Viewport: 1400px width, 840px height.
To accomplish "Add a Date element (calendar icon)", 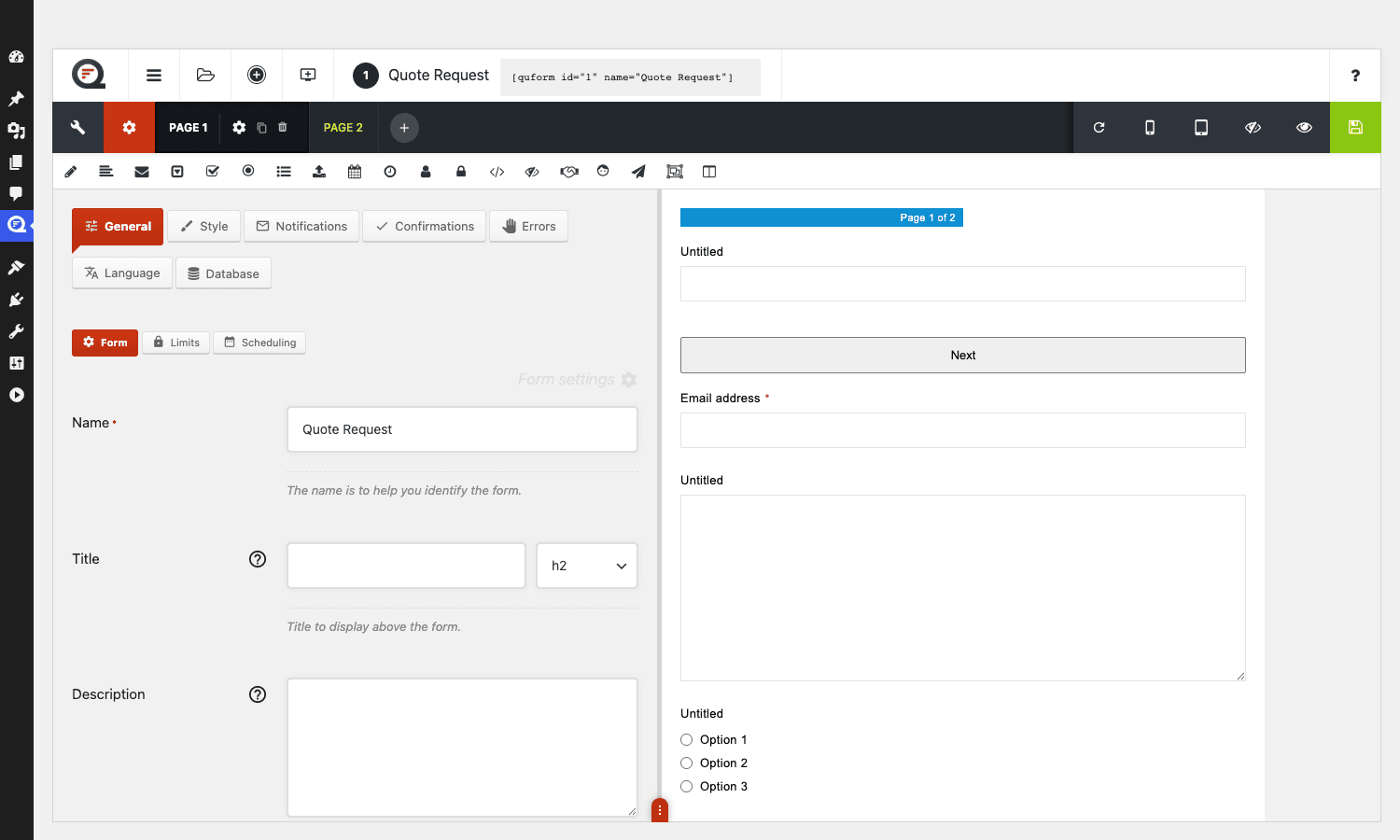I will click(355, 172).
